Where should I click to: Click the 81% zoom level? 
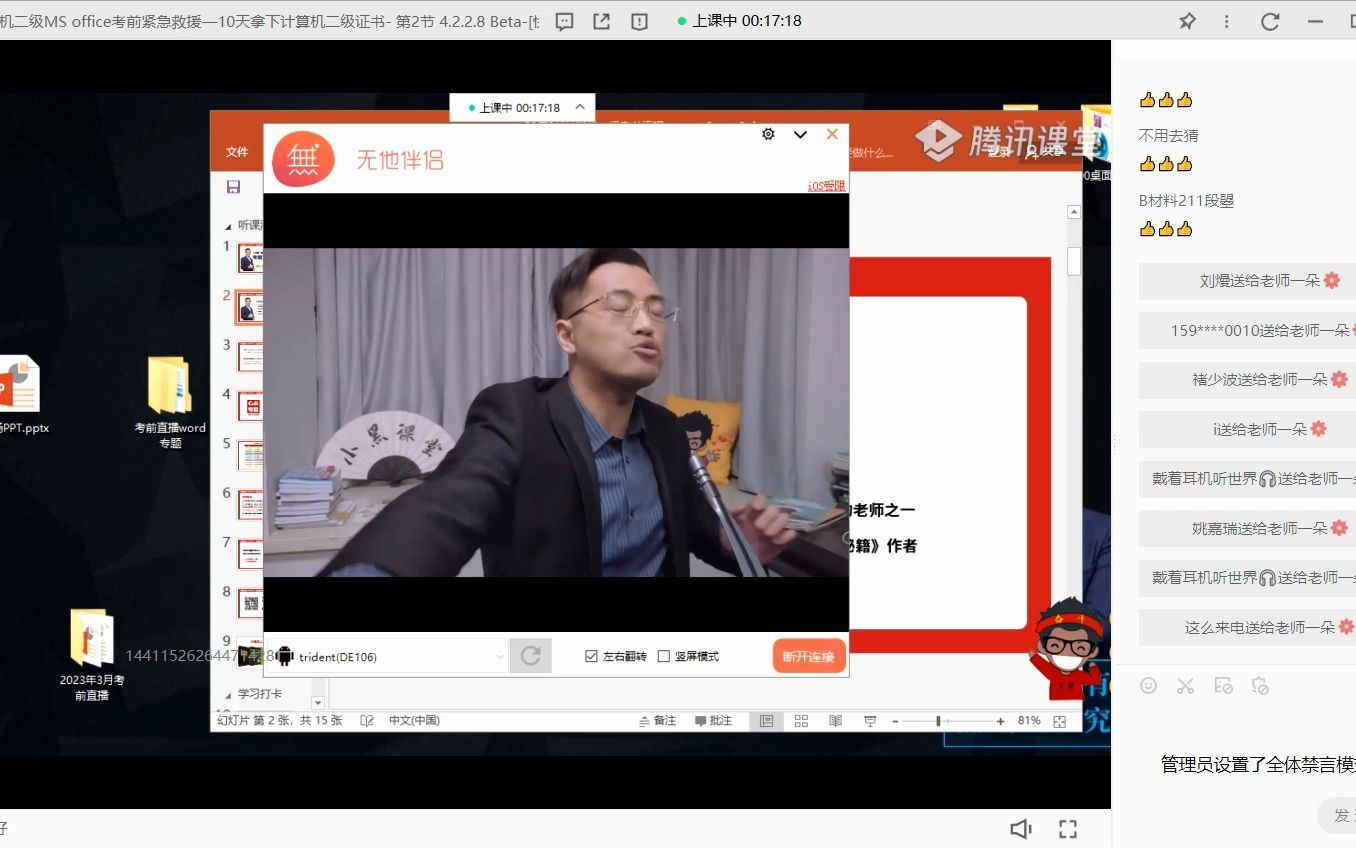(1029, 721)
